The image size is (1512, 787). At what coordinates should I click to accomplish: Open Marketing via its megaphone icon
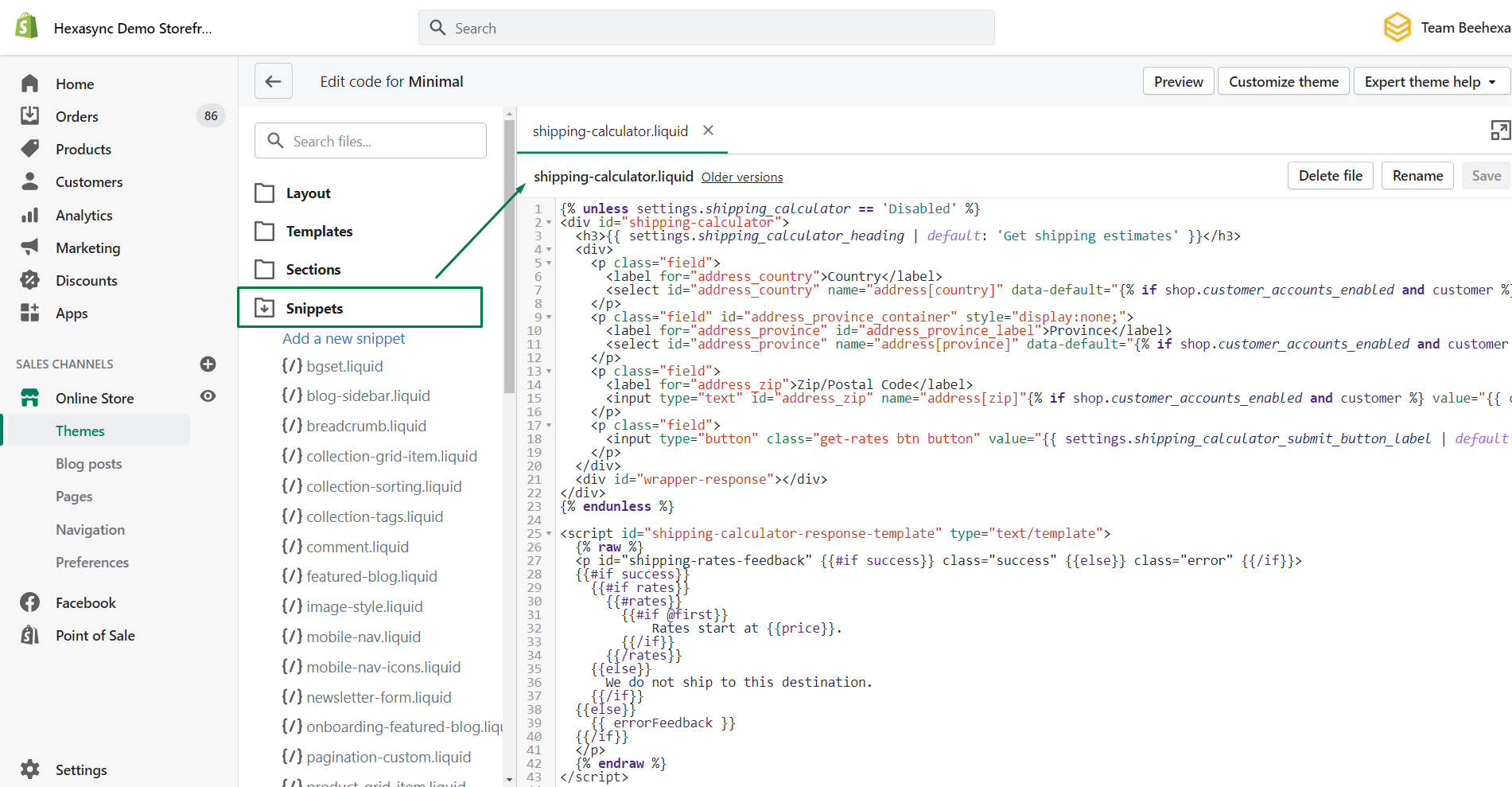29,247
